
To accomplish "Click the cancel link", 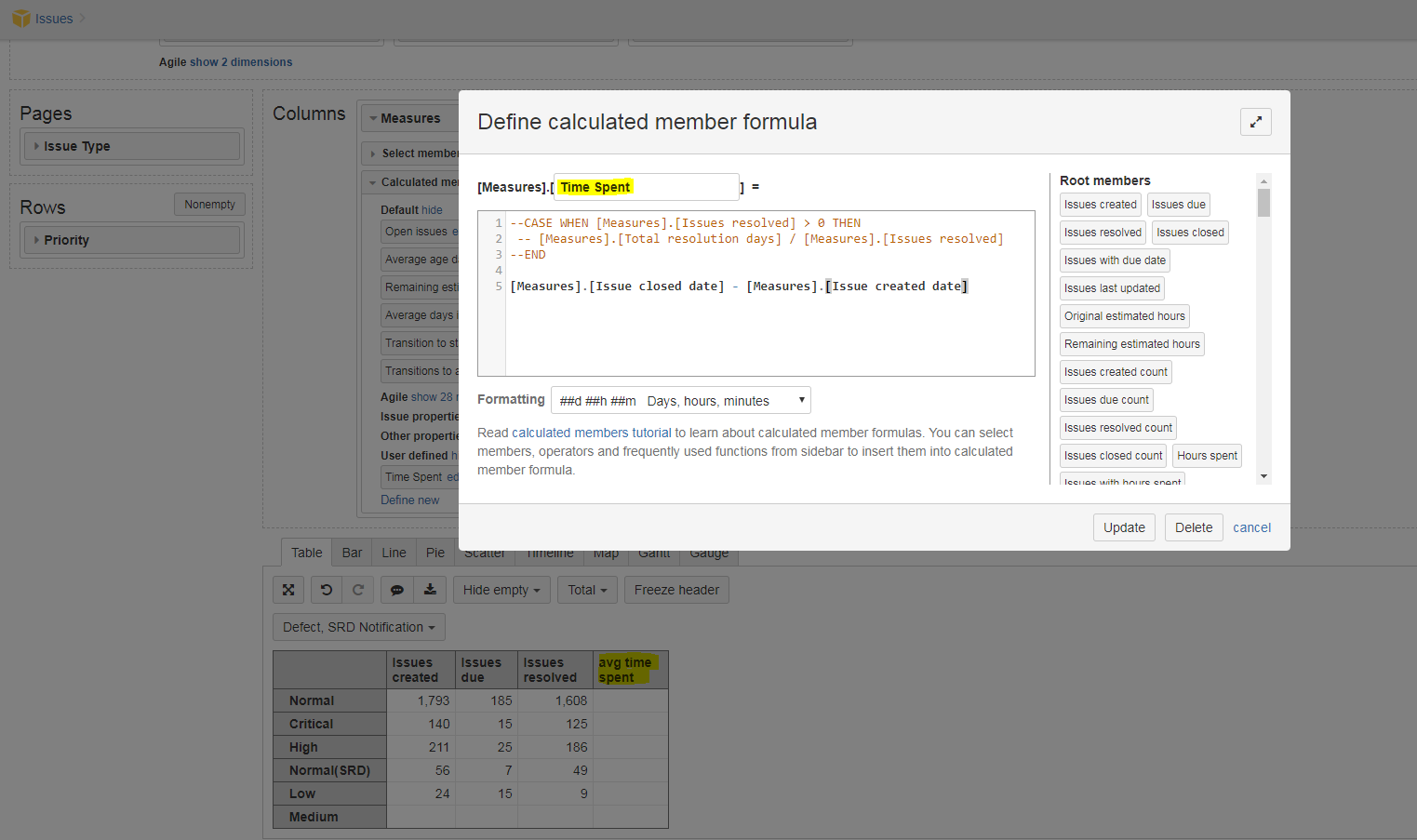I will pyautogui.click(x=1251, y=527).
